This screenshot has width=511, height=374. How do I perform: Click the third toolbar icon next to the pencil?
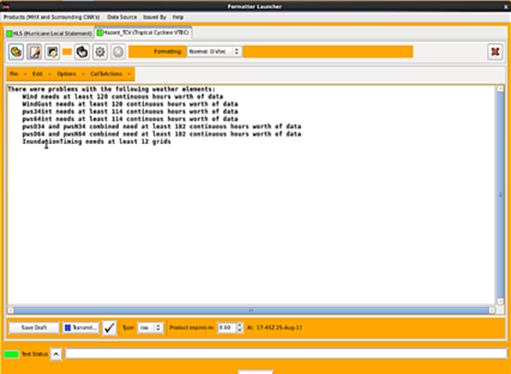pos(52,52)
